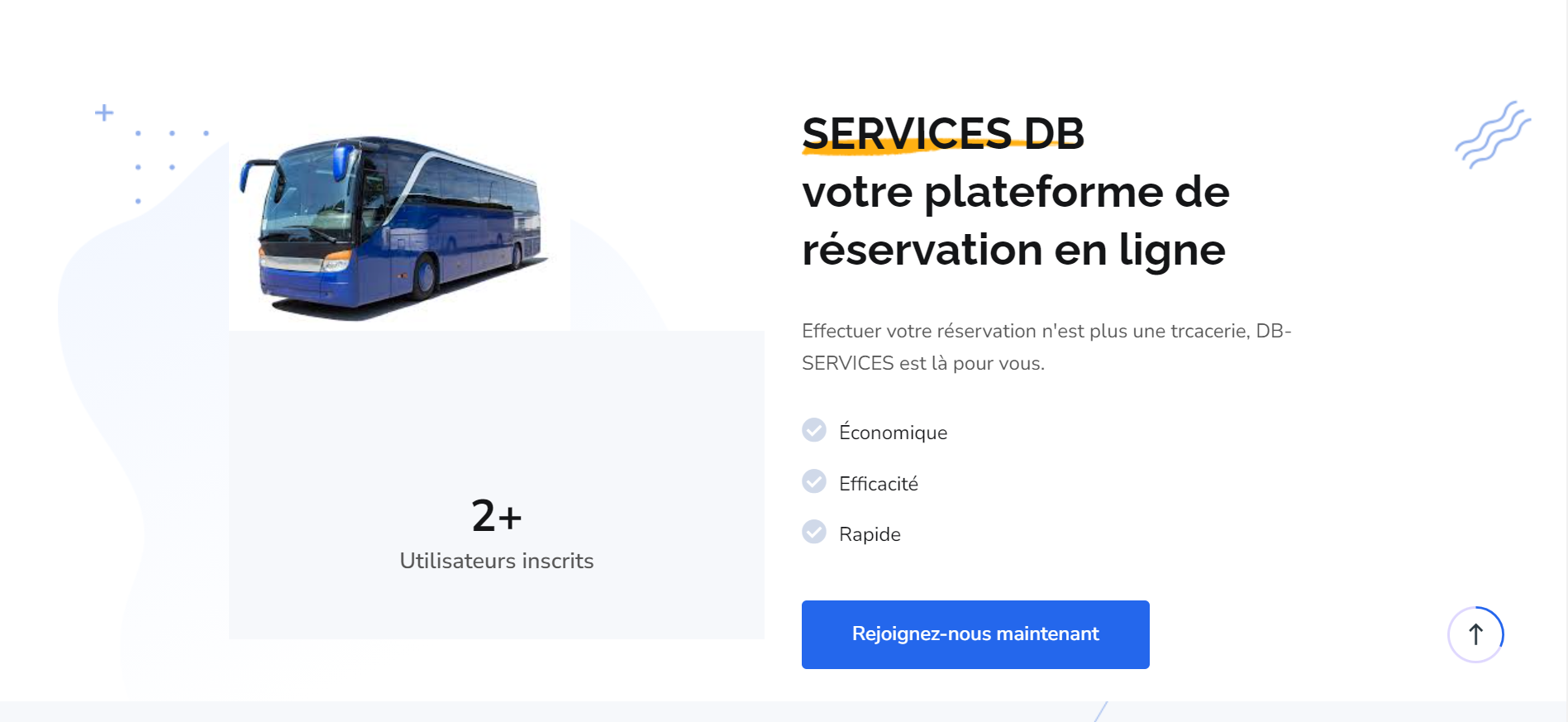Image resolution: width=1568 pixels, height=722 pixels.
Task: Click the gray card below the bus
Action: tap(496, 414)
